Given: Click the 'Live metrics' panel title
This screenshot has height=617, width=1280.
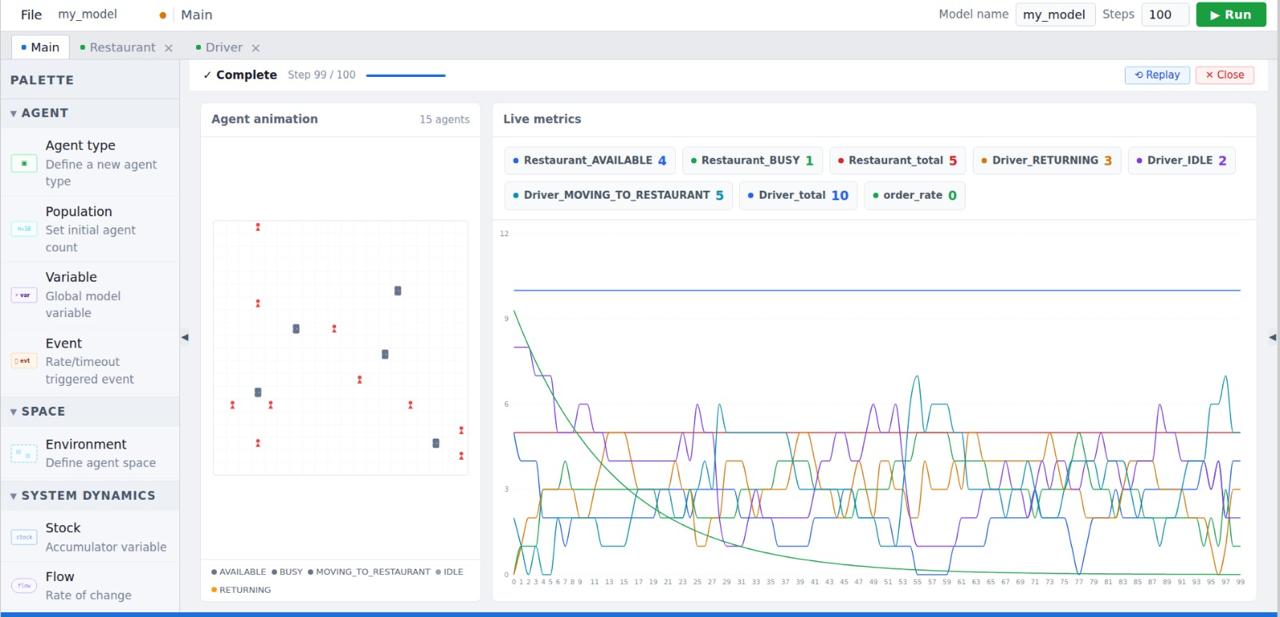Looking at the screenshot, I should pyautogui.click(x=542, y=119).
